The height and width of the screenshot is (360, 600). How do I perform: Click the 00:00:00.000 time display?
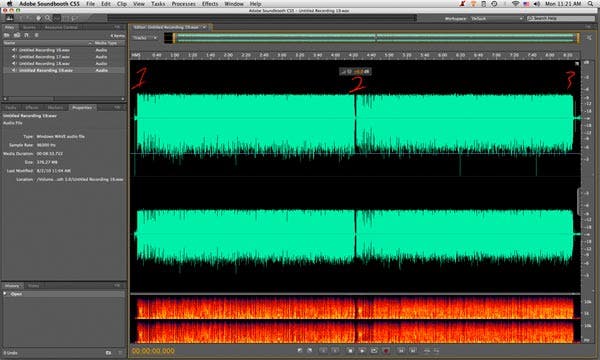click(153, 351)
